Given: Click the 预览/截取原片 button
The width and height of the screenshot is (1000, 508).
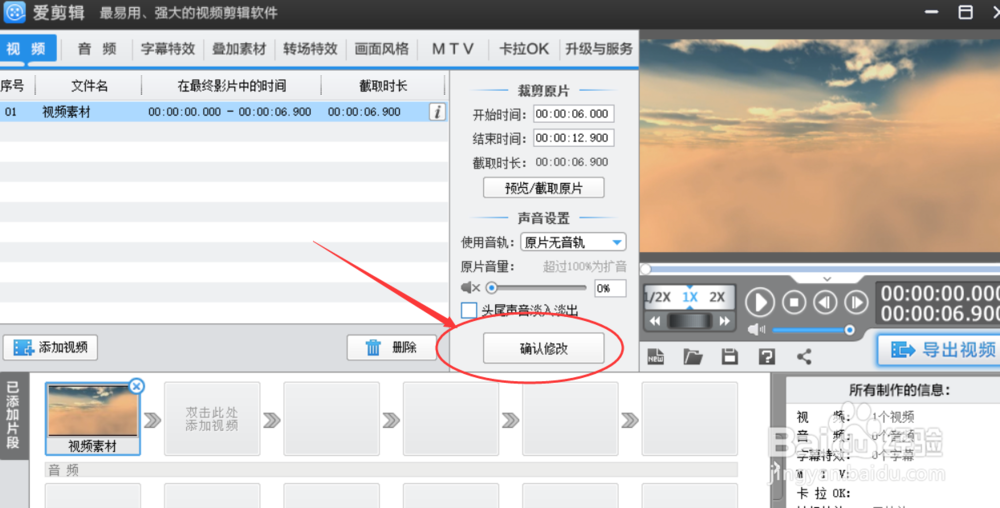Looking at the screenshot, I should point(543,188).
